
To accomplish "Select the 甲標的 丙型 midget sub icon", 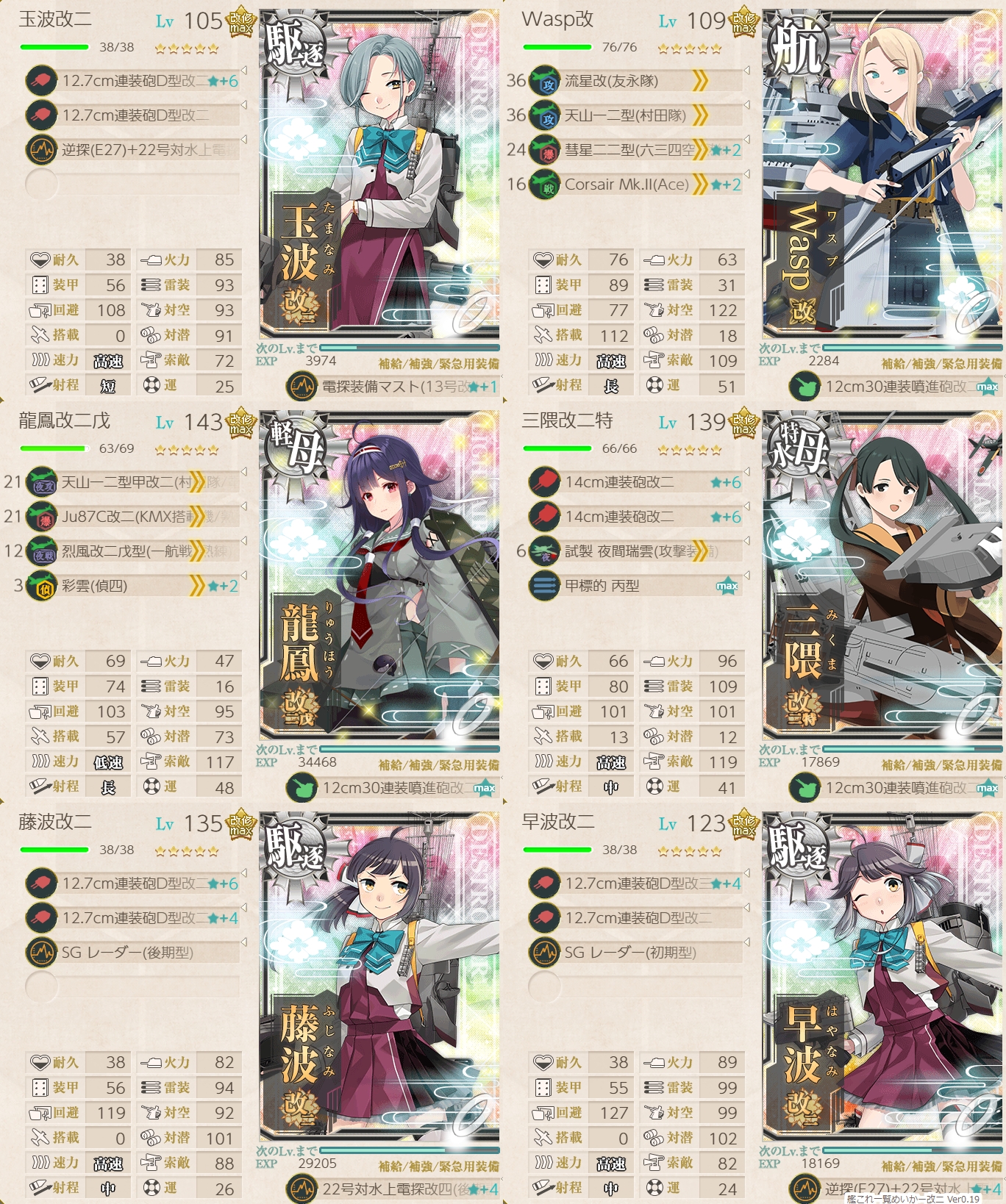I will tap(545, 585).
